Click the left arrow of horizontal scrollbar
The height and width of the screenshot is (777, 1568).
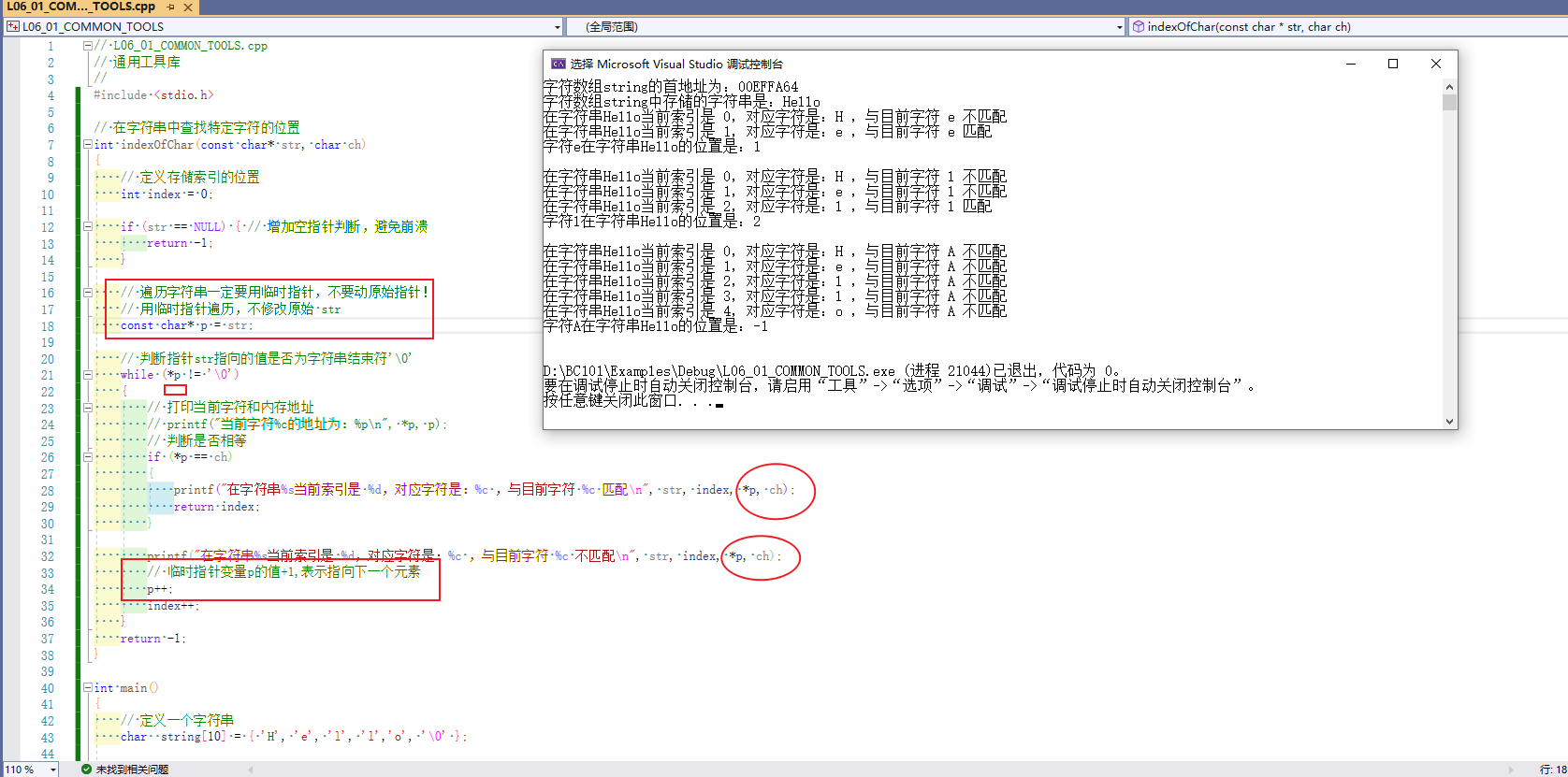pyautogui.click(x=251, y=770)
